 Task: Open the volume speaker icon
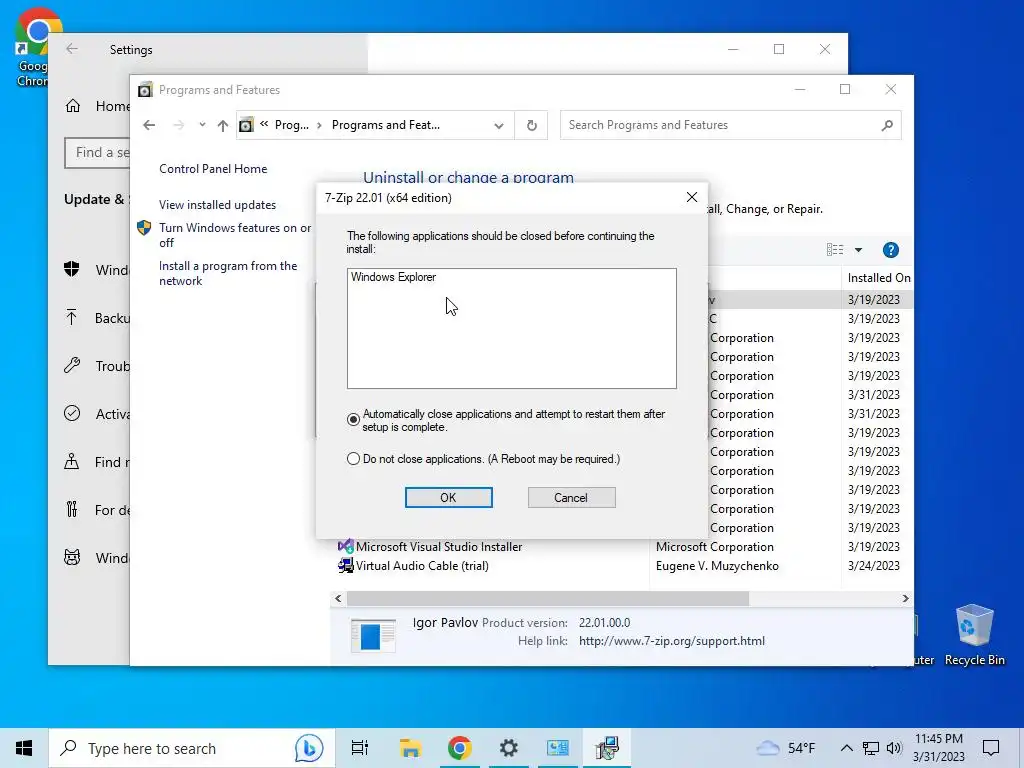coord(895,748)
